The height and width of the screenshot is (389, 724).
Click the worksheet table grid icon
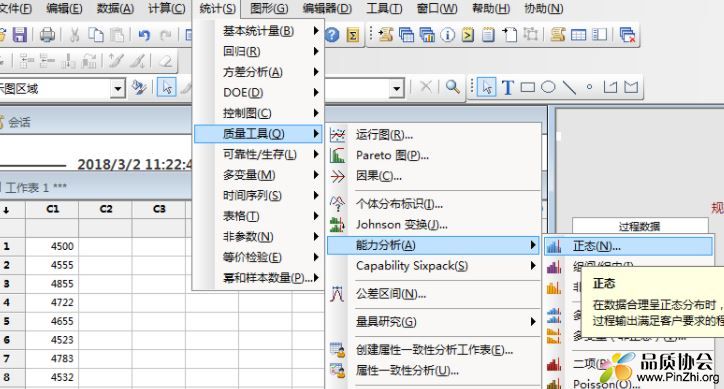click(x=579, y=35)
